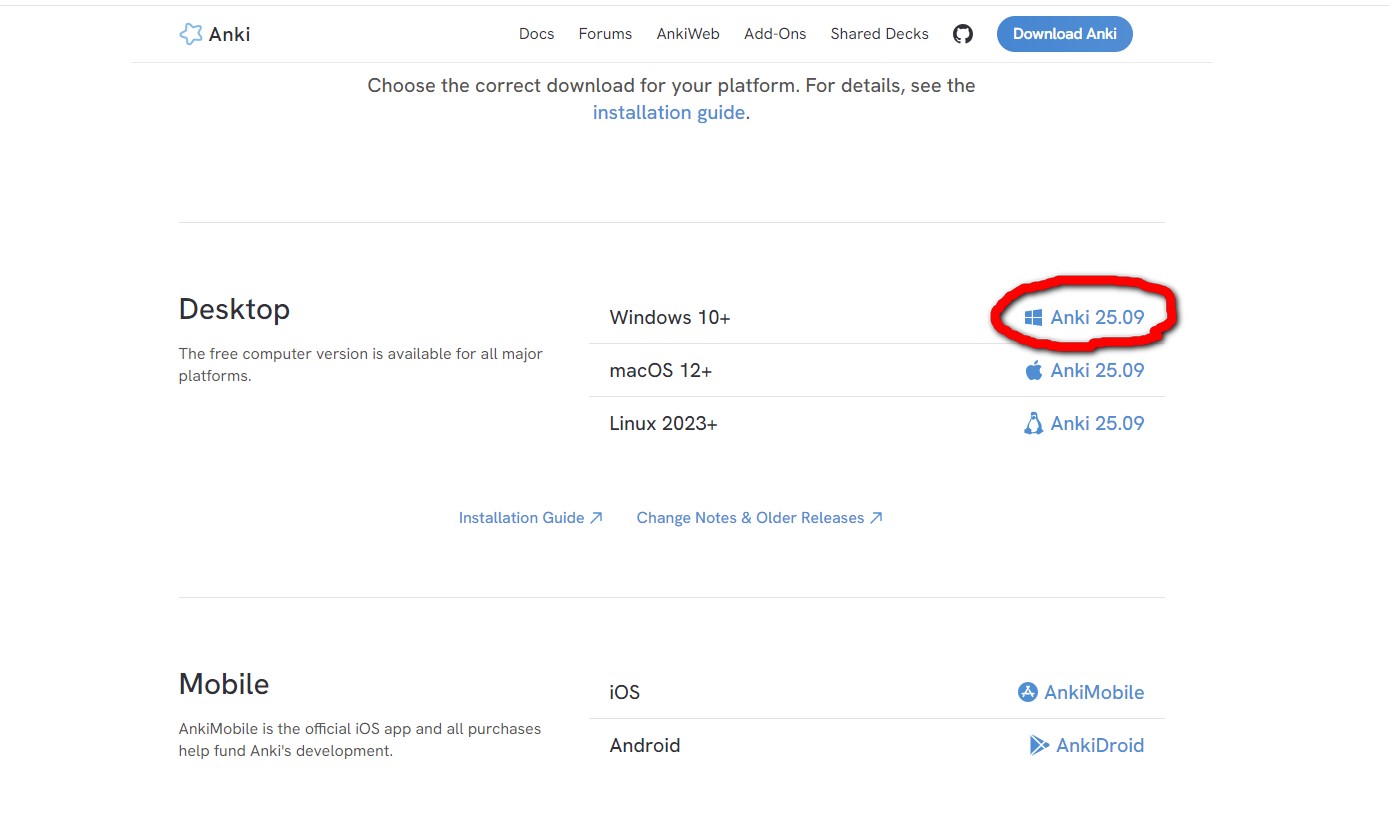Click the Apple logo icon
The height and width of the screenshot is (826, 1389).
pos(1033,371)
